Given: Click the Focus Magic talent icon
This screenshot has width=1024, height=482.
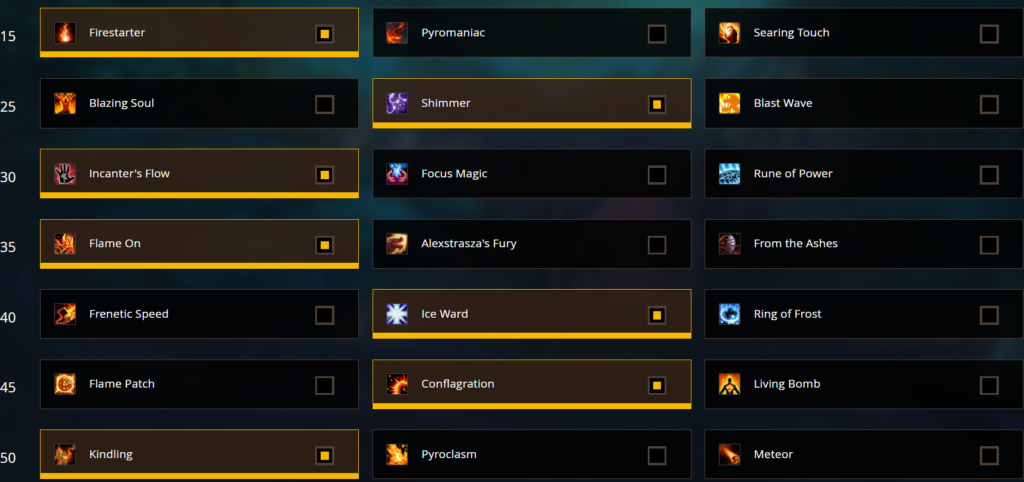Looking at the screenshot, I should tap(397, 174).
